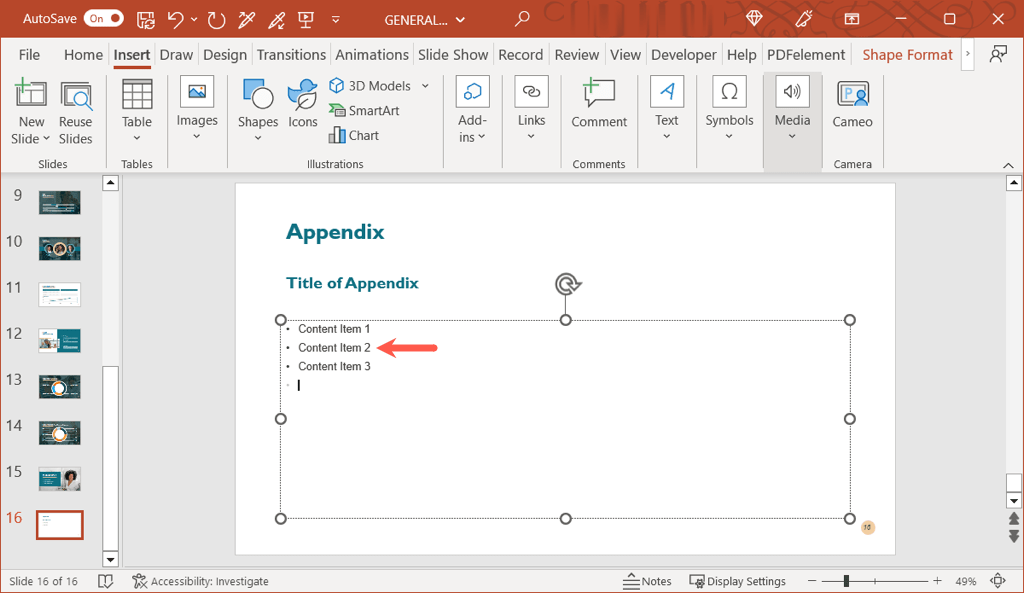Open the Record tab
This screenshot has height=593, width=1024.
pos(520,55)
